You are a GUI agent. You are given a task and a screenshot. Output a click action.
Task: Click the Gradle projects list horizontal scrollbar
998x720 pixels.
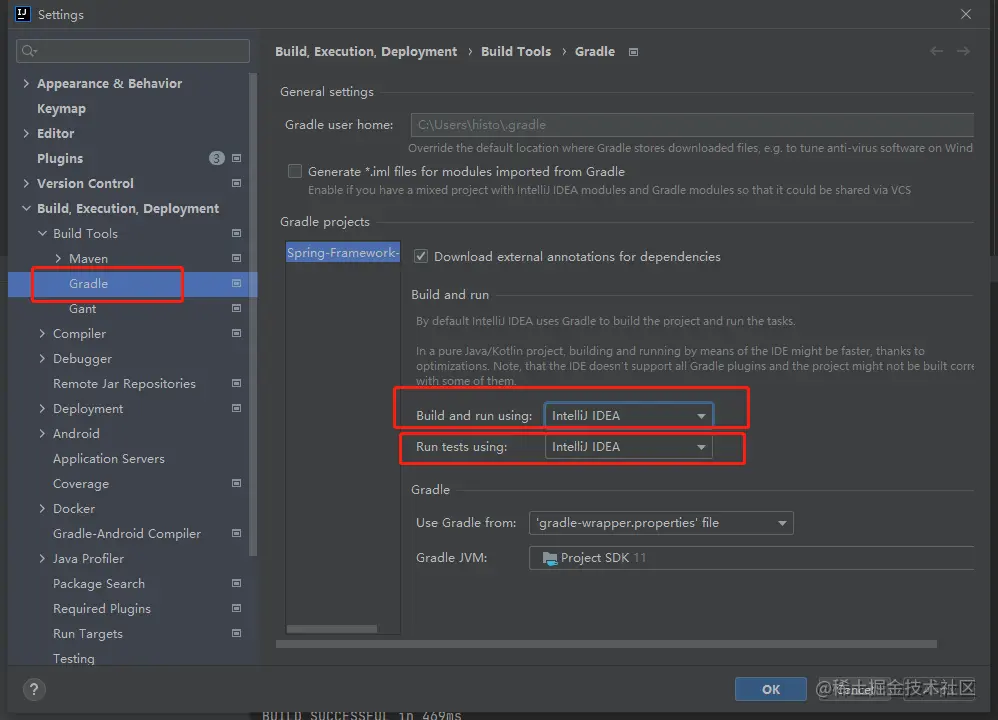(332, 629)
